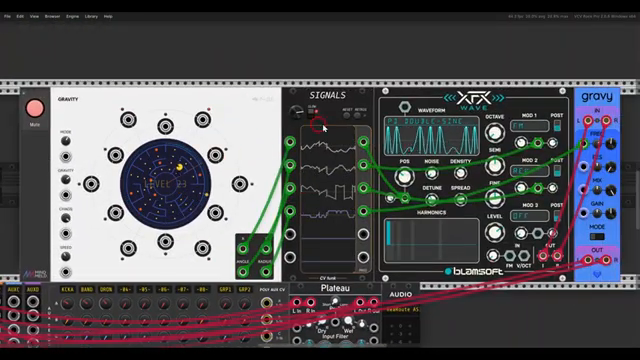Open the MOD 3 destination dropdown showing OFF
The image size is (640, 360).
[530, 216]
